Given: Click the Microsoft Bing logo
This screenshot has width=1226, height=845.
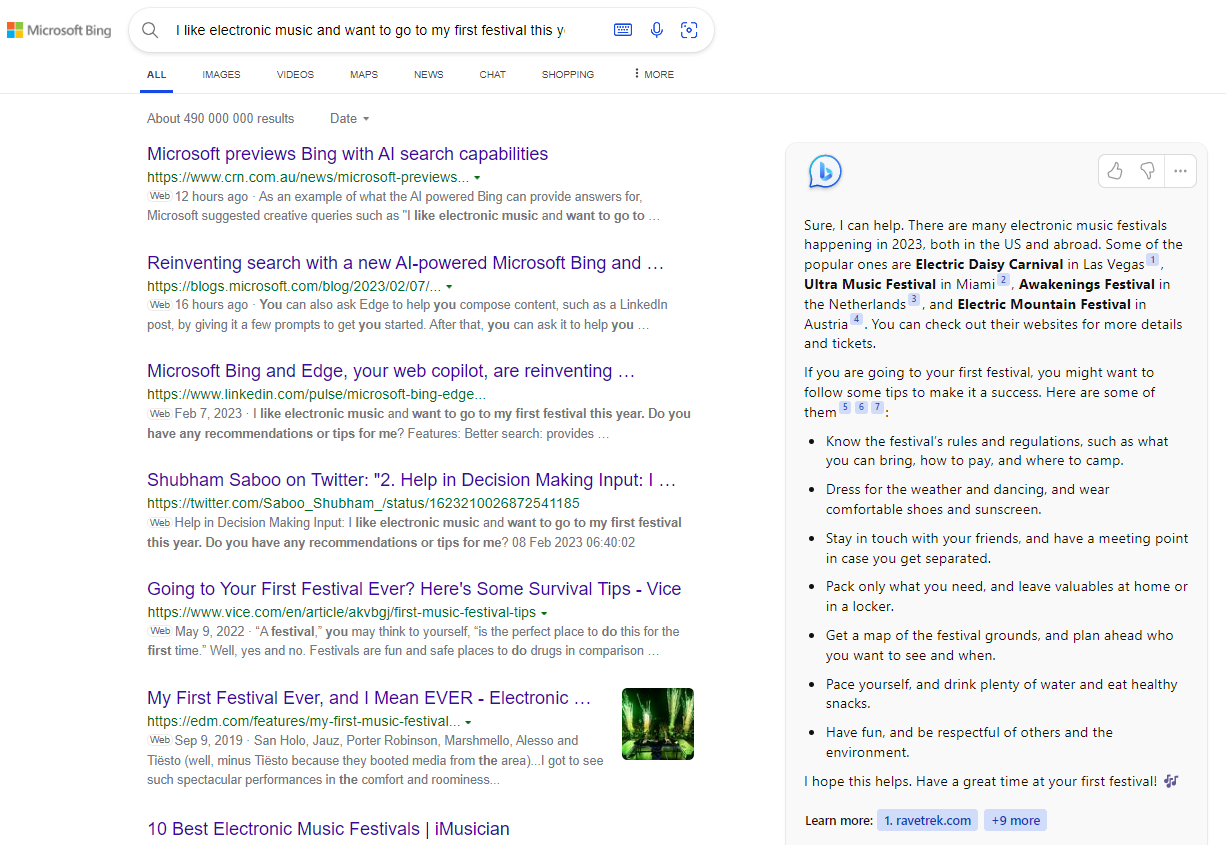Looking at the screenshot, I should (x=59, y=30).
